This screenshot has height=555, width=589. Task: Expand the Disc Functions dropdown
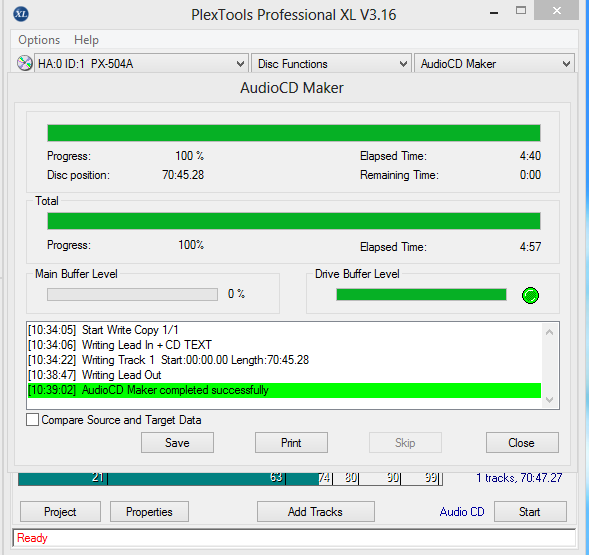(331, 64)
